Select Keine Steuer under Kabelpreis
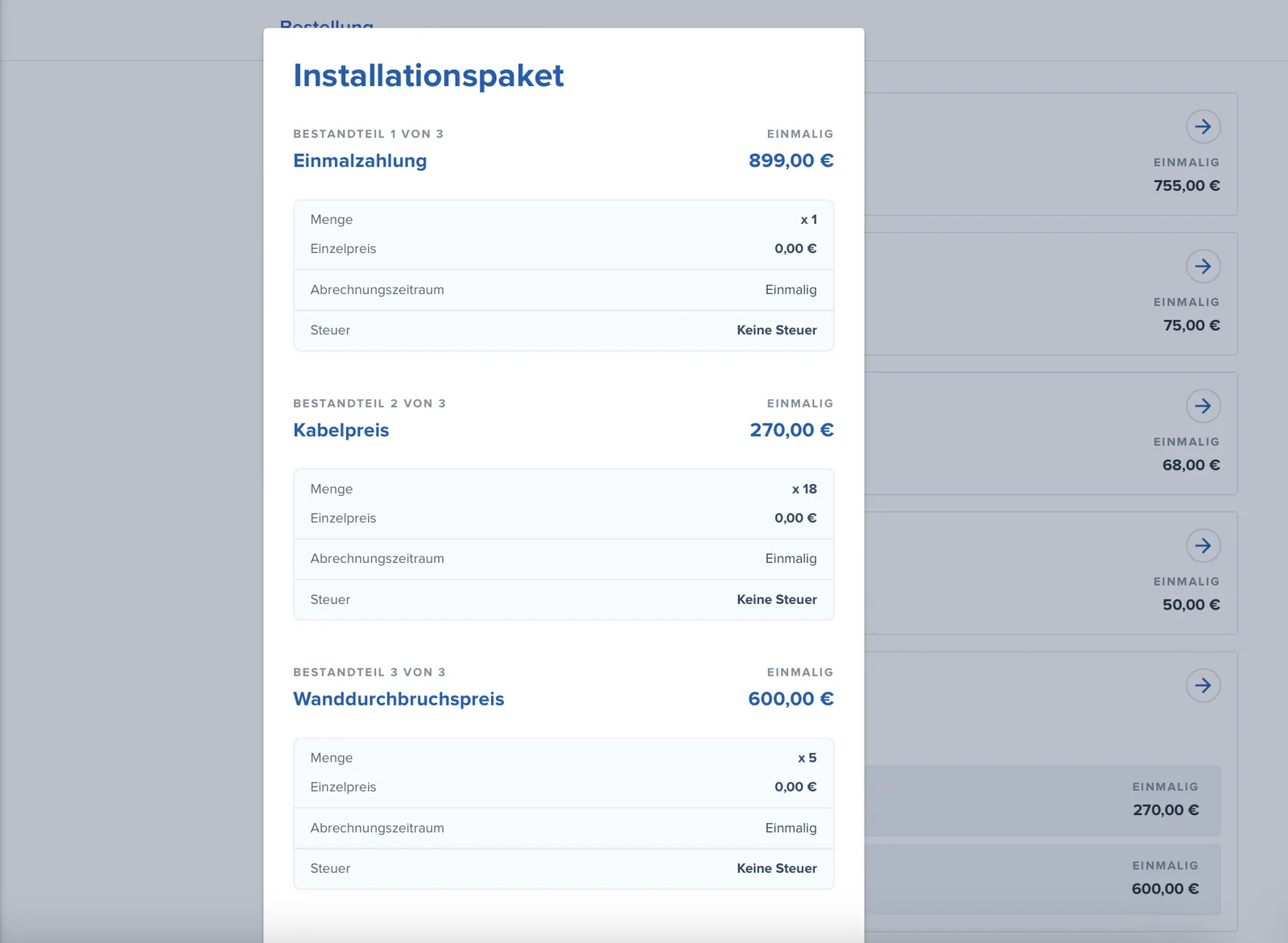 pyautogui.click(x=777, y=600)
